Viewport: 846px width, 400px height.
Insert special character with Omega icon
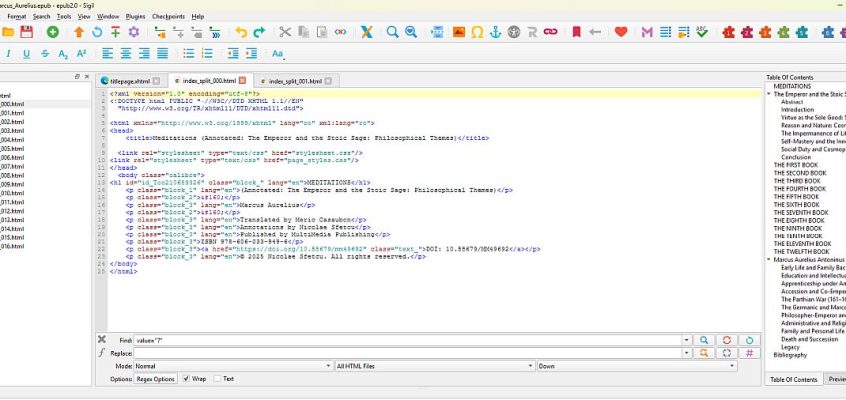coord(477,32)
